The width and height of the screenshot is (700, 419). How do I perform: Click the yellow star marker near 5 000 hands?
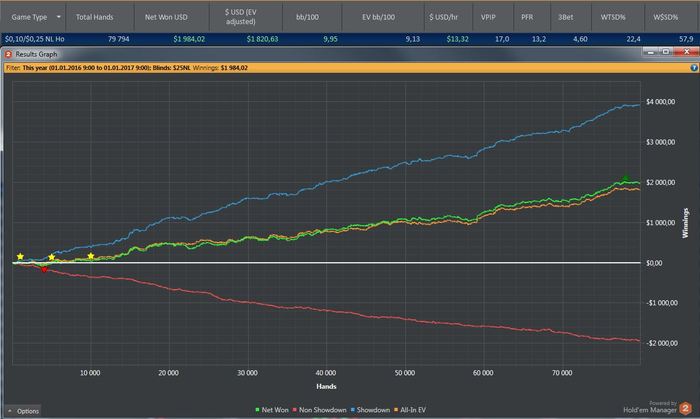click(52, 257)
